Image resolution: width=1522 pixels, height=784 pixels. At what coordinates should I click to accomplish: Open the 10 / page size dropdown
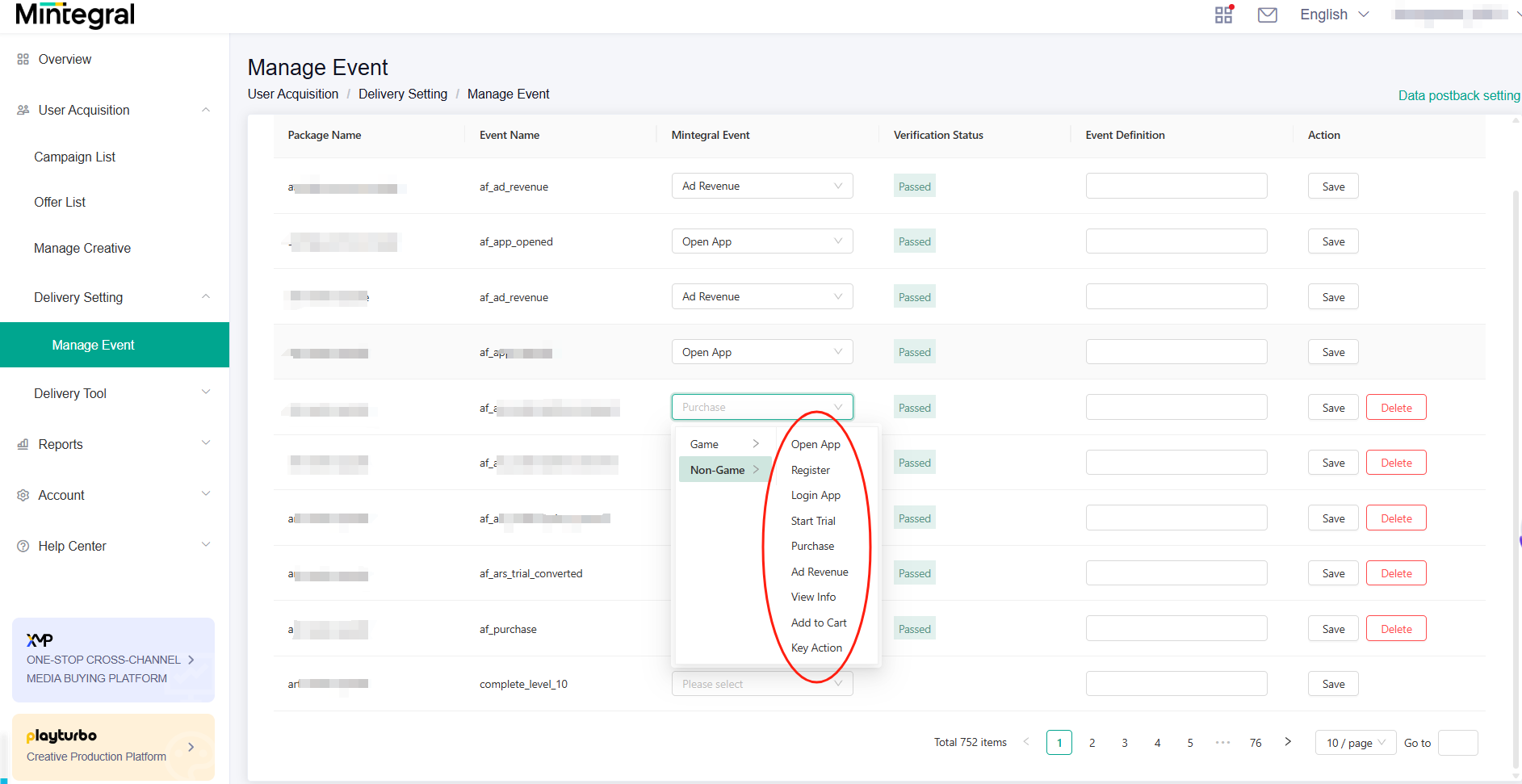[x=1356, y=743]
